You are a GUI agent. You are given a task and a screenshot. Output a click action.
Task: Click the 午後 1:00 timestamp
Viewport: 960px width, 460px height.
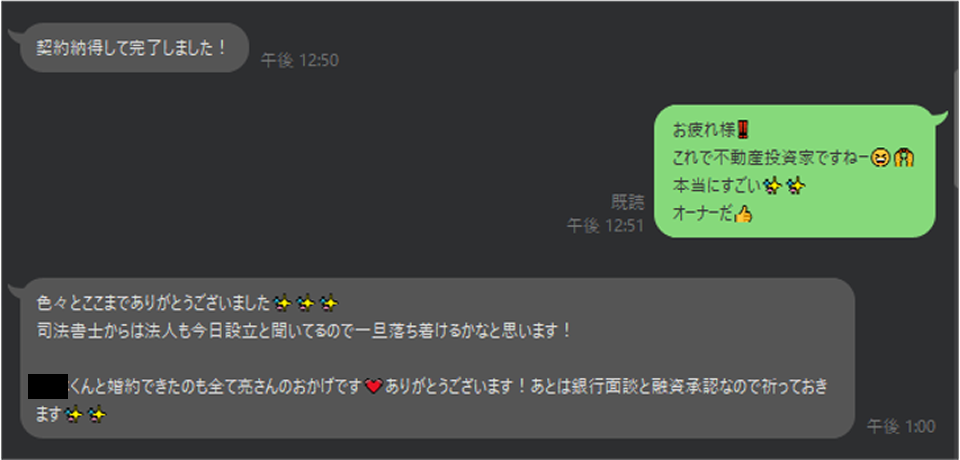[901, 427]
